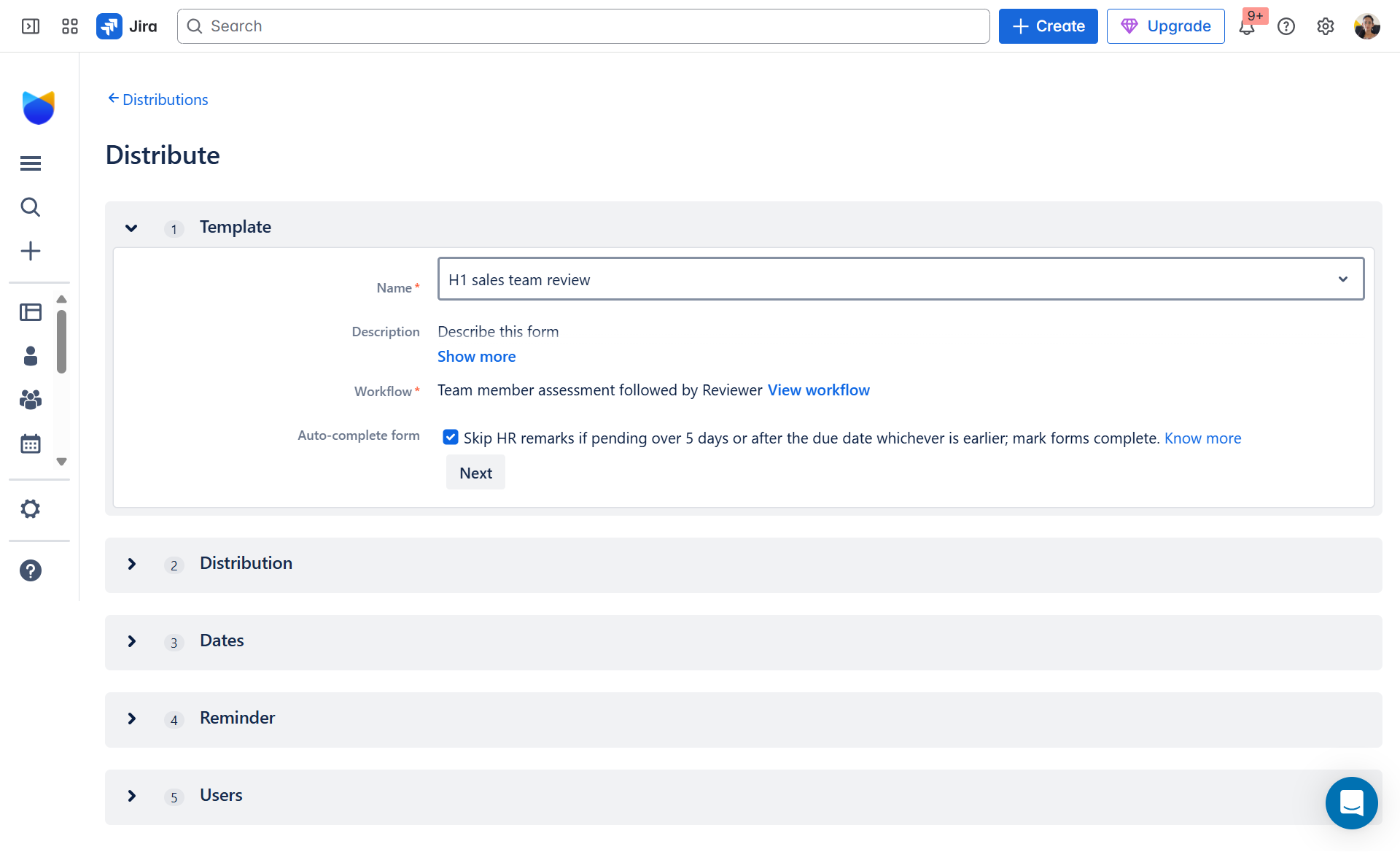Select the search icon in the left sidebar
The width and height of the screenshot is (1400, 852).
[x=30, y=207]
